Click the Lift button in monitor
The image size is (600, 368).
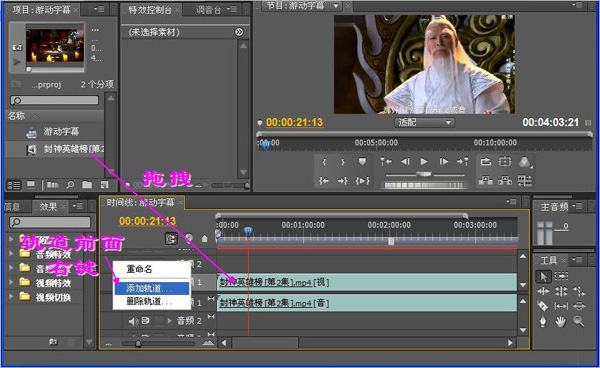486,181
